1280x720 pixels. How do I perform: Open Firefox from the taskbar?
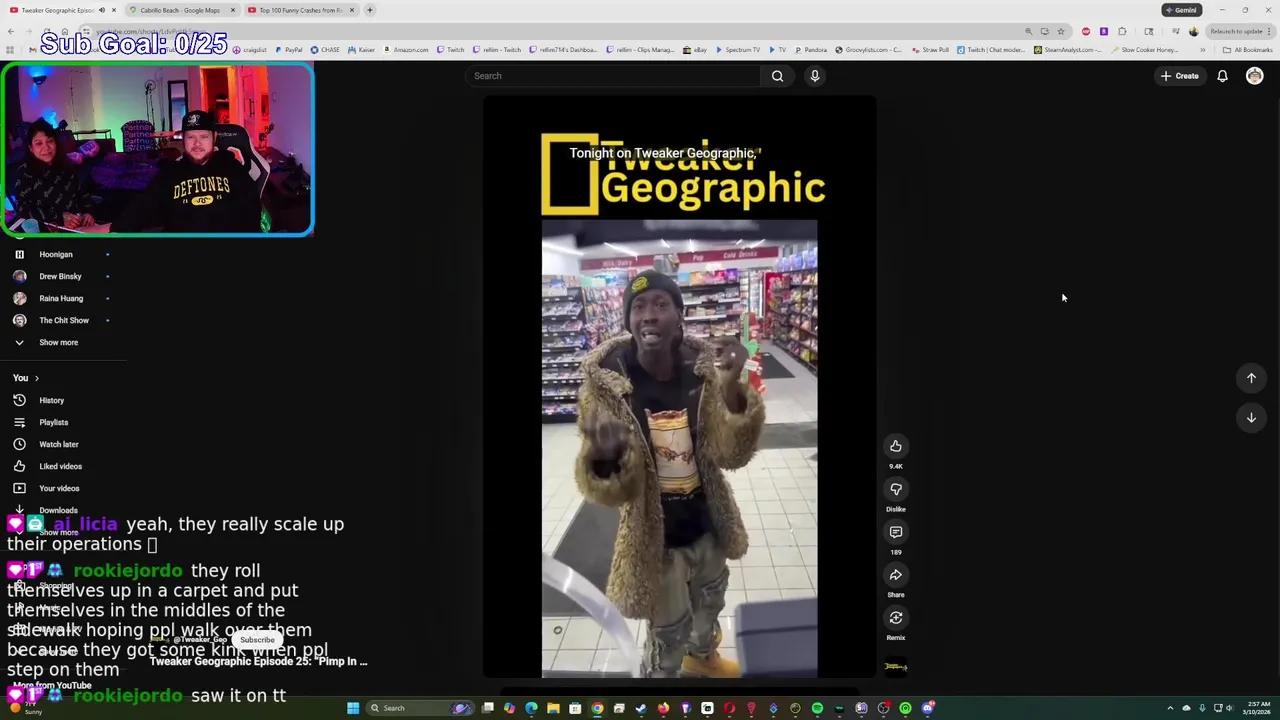coord(663,708)
